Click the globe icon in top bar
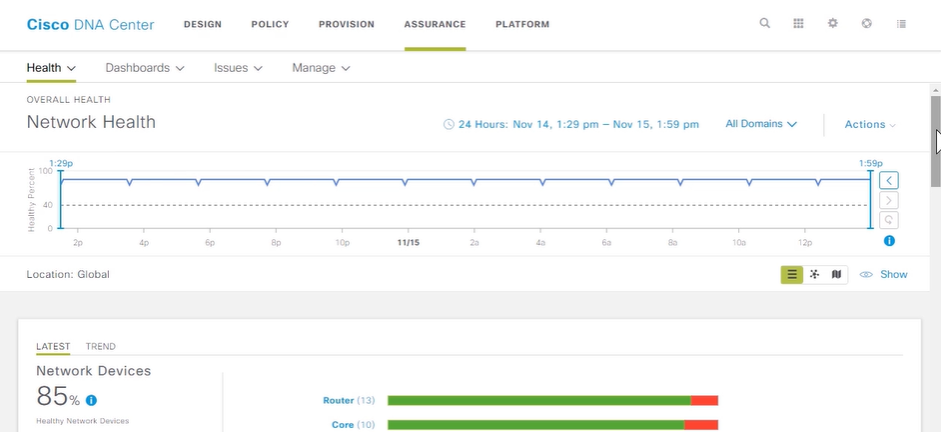 pos(866,23)
